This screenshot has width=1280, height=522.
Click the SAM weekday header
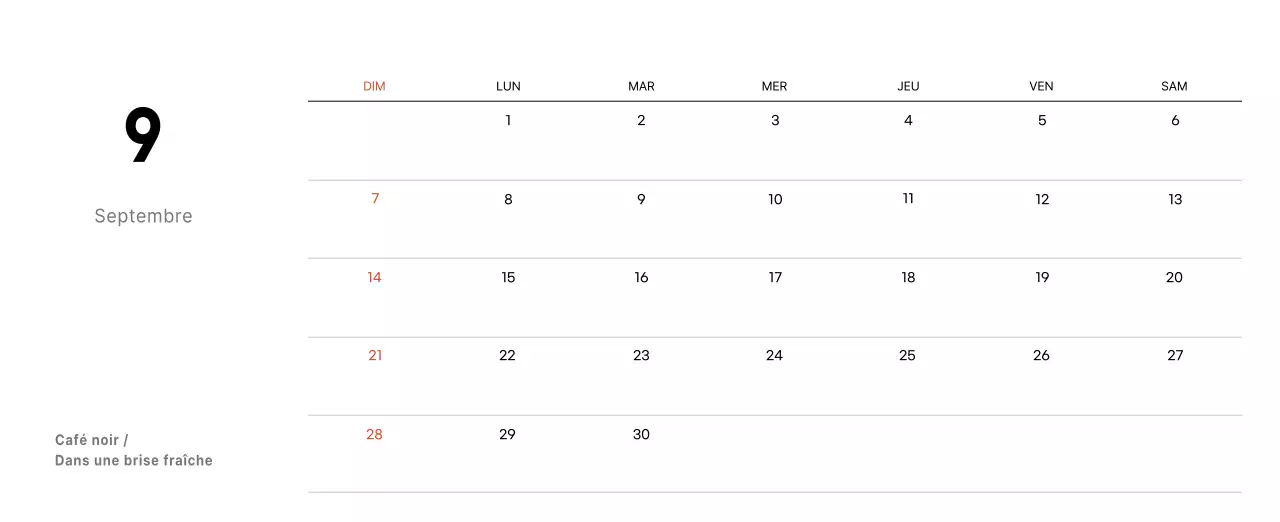[x=1174, y=87]
